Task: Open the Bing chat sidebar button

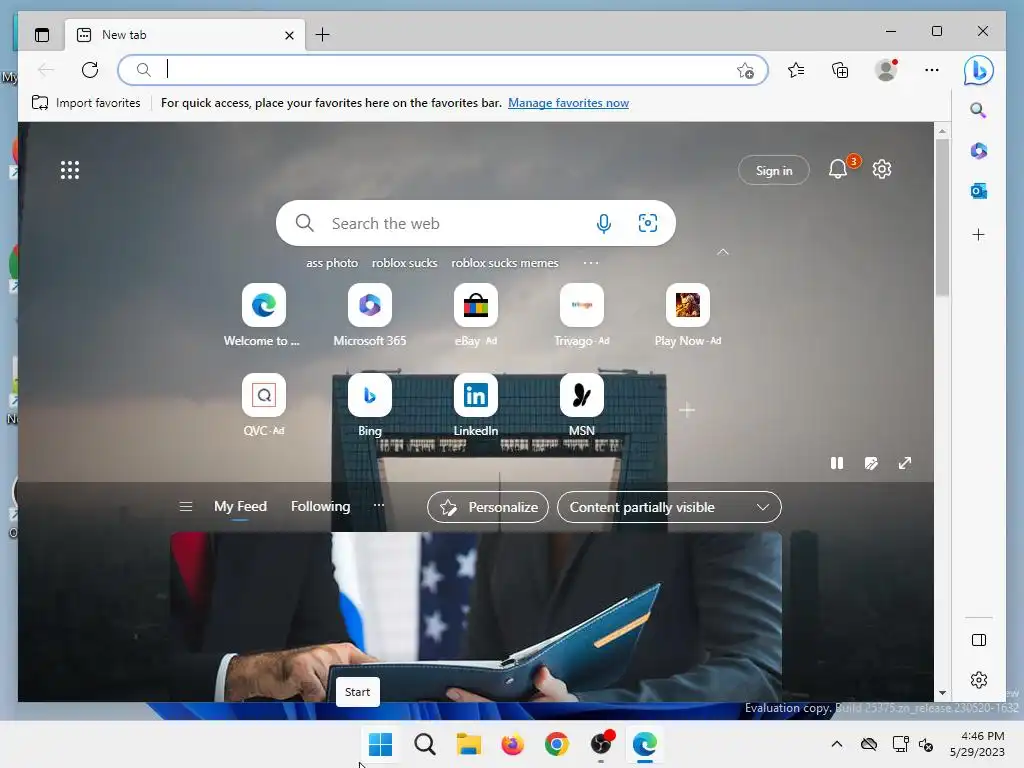Action: (x=978, y=70)
